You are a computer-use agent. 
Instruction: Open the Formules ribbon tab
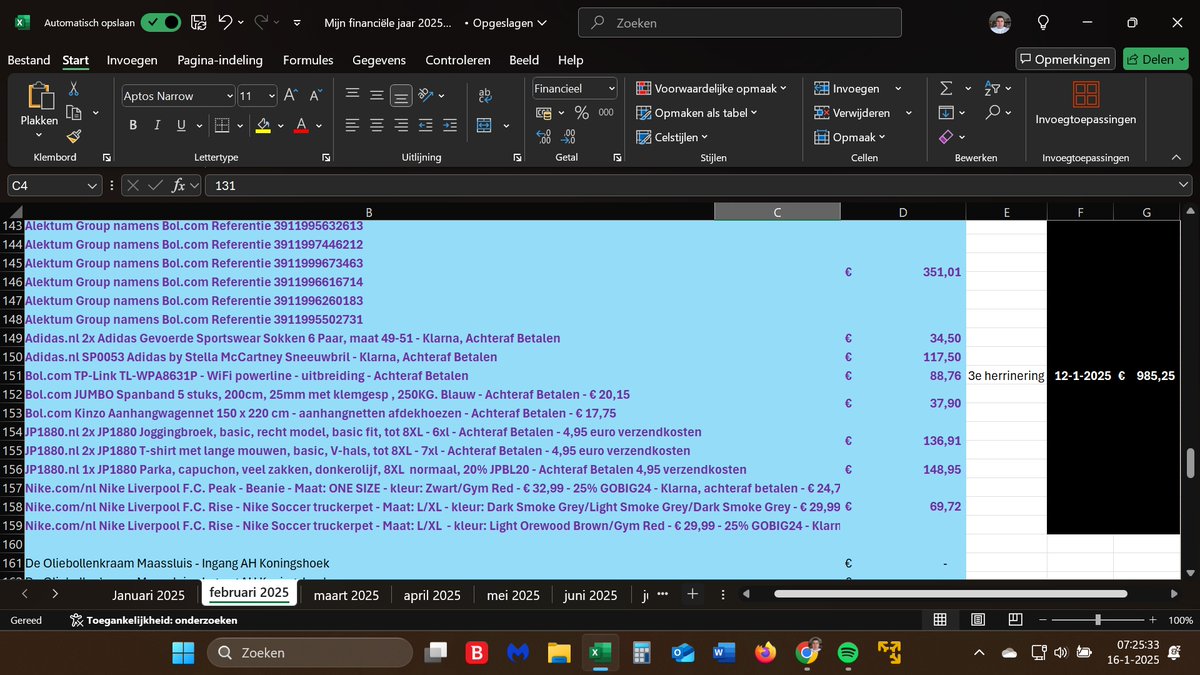click(308, 60)
